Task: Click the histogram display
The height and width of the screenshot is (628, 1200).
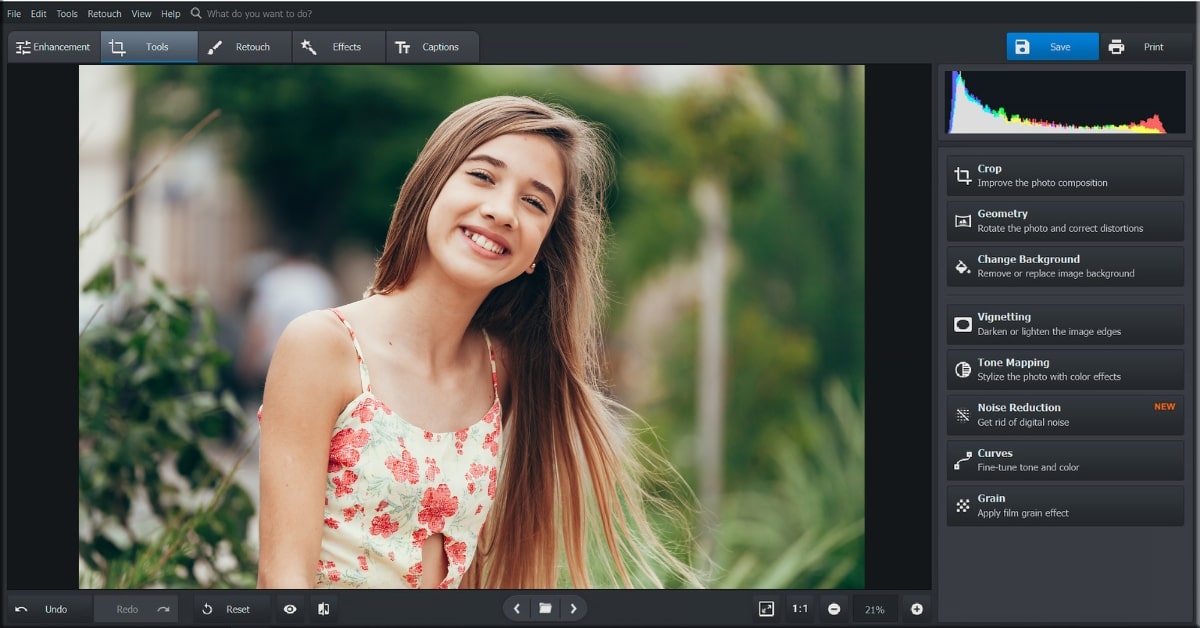Action: click(x=1065, y=101)
